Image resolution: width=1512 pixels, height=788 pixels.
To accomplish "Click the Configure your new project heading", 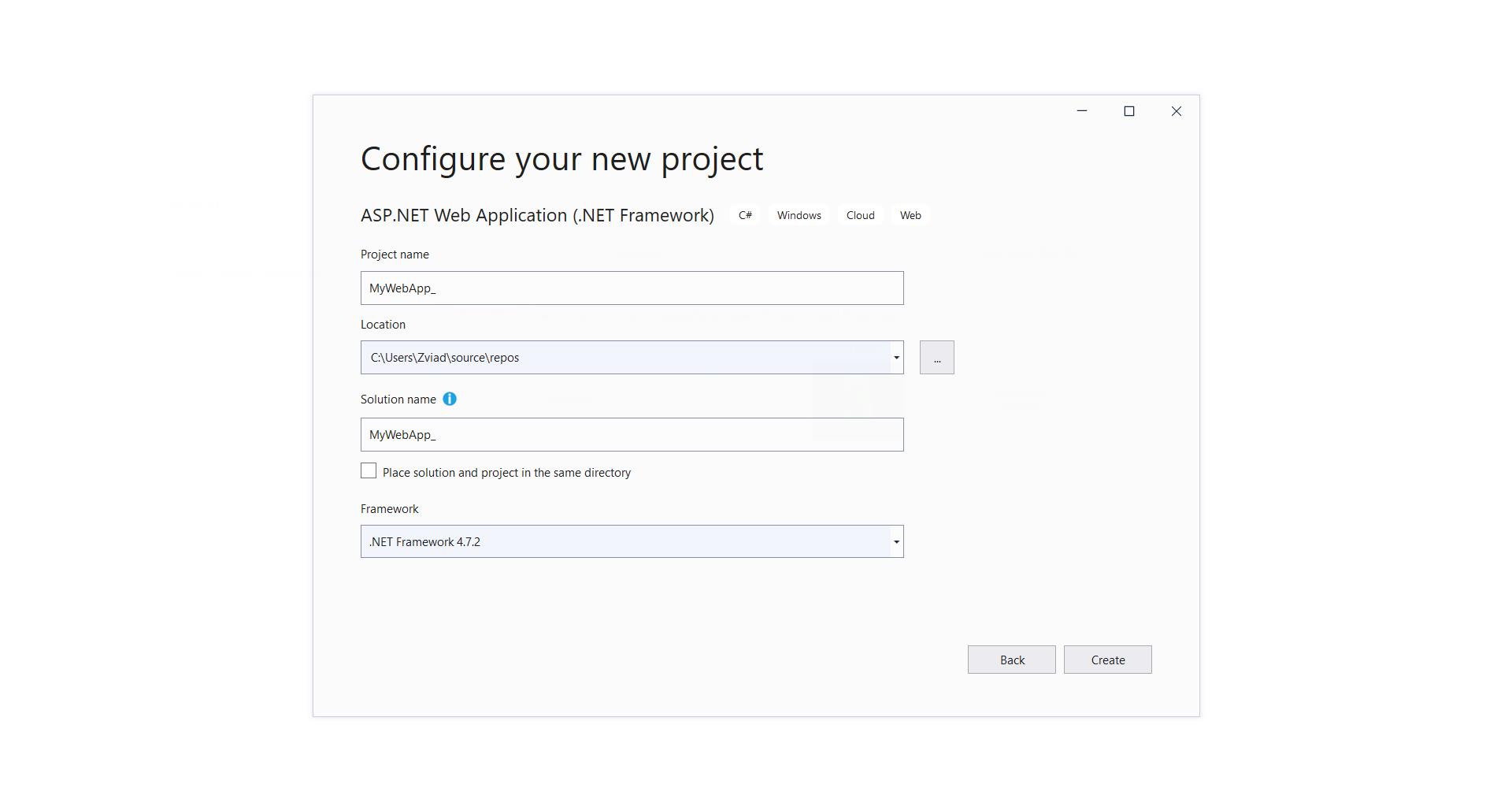I will click(x=561, y=159).
